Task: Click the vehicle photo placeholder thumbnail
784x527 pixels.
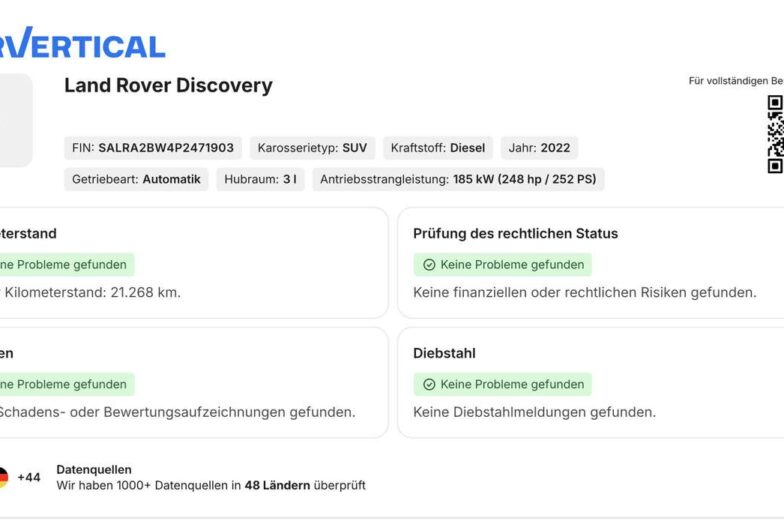Action: point(16,120)
